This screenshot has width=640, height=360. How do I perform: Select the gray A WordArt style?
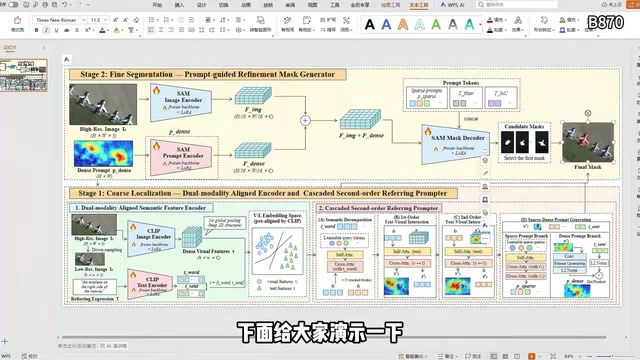tap(453, 24)
